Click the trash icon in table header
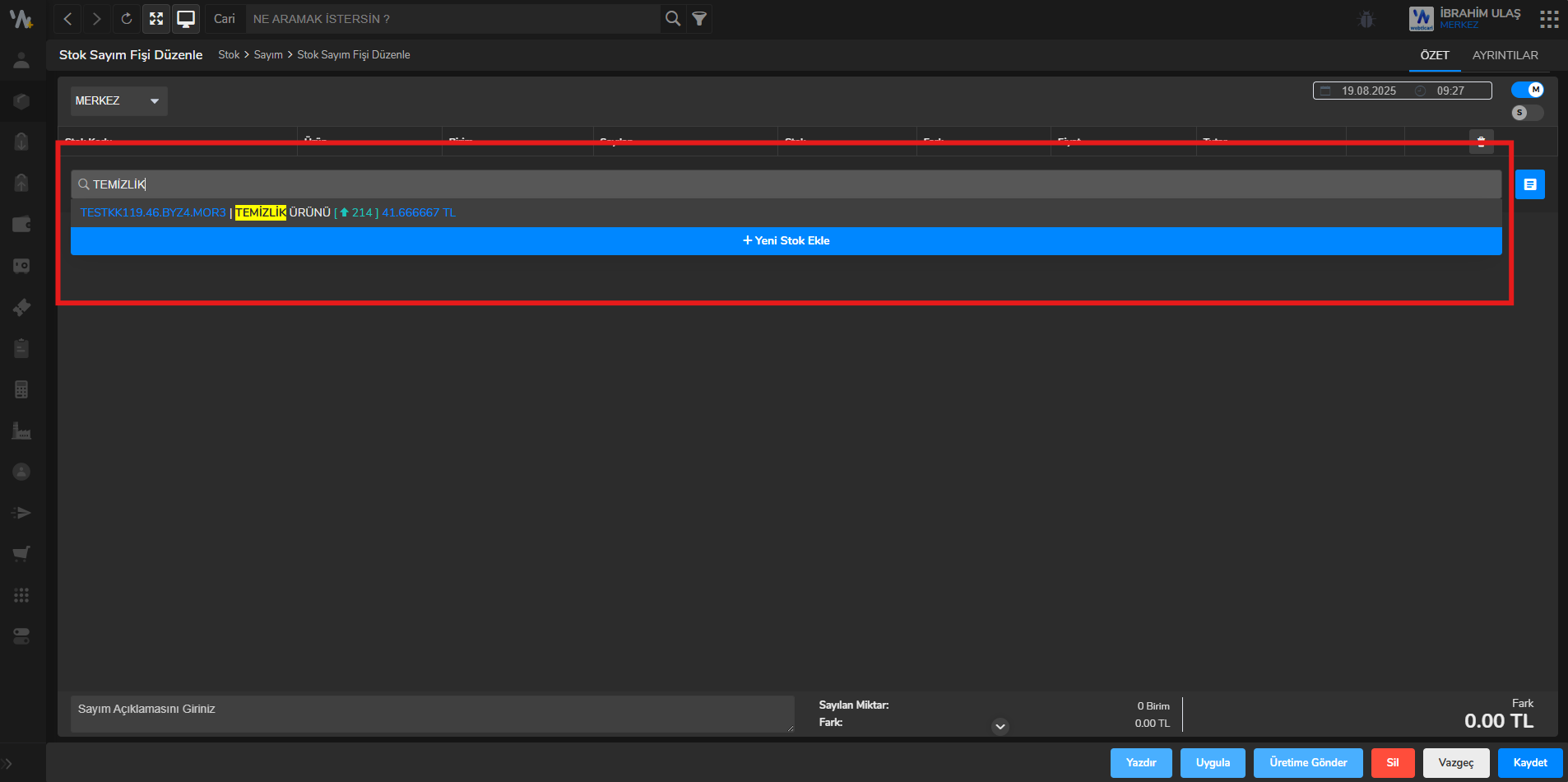This screenshot has height=782, width=1568. pos(1481,142)
